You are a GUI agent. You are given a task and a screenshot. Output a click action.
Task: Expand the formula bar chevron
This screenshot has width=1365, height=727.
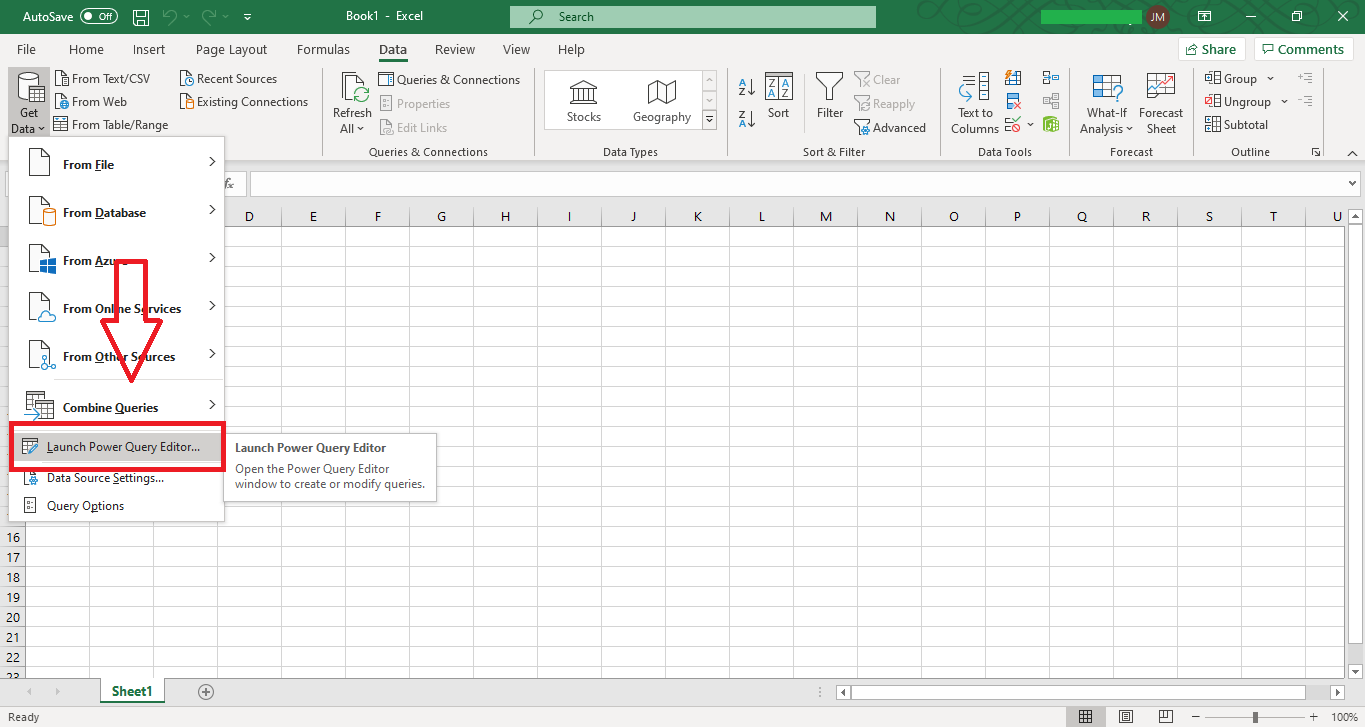click(x=1353, y=184)
